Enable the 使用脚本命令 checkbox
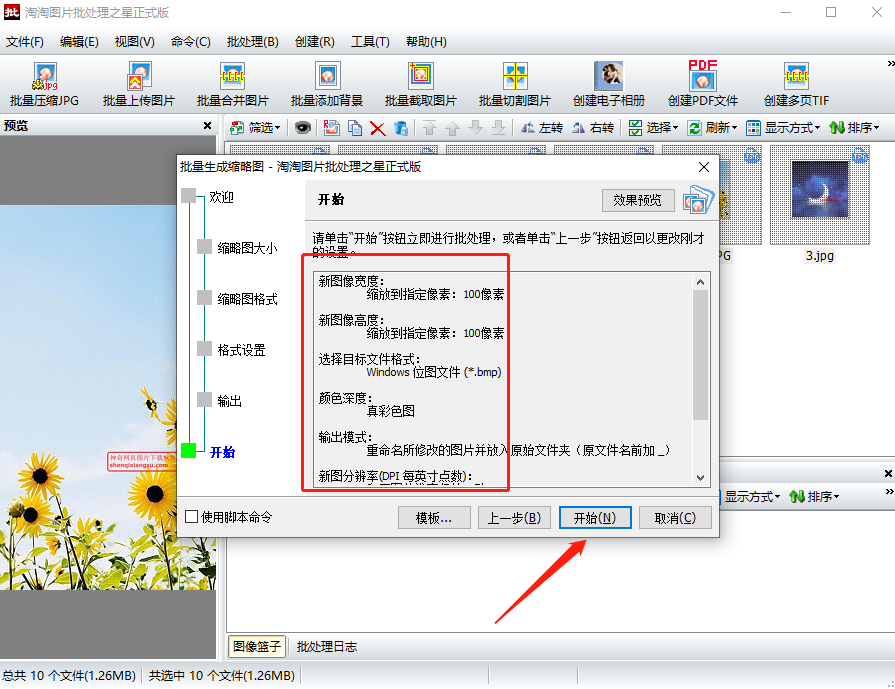895x689 pixels. coord(192,517)
